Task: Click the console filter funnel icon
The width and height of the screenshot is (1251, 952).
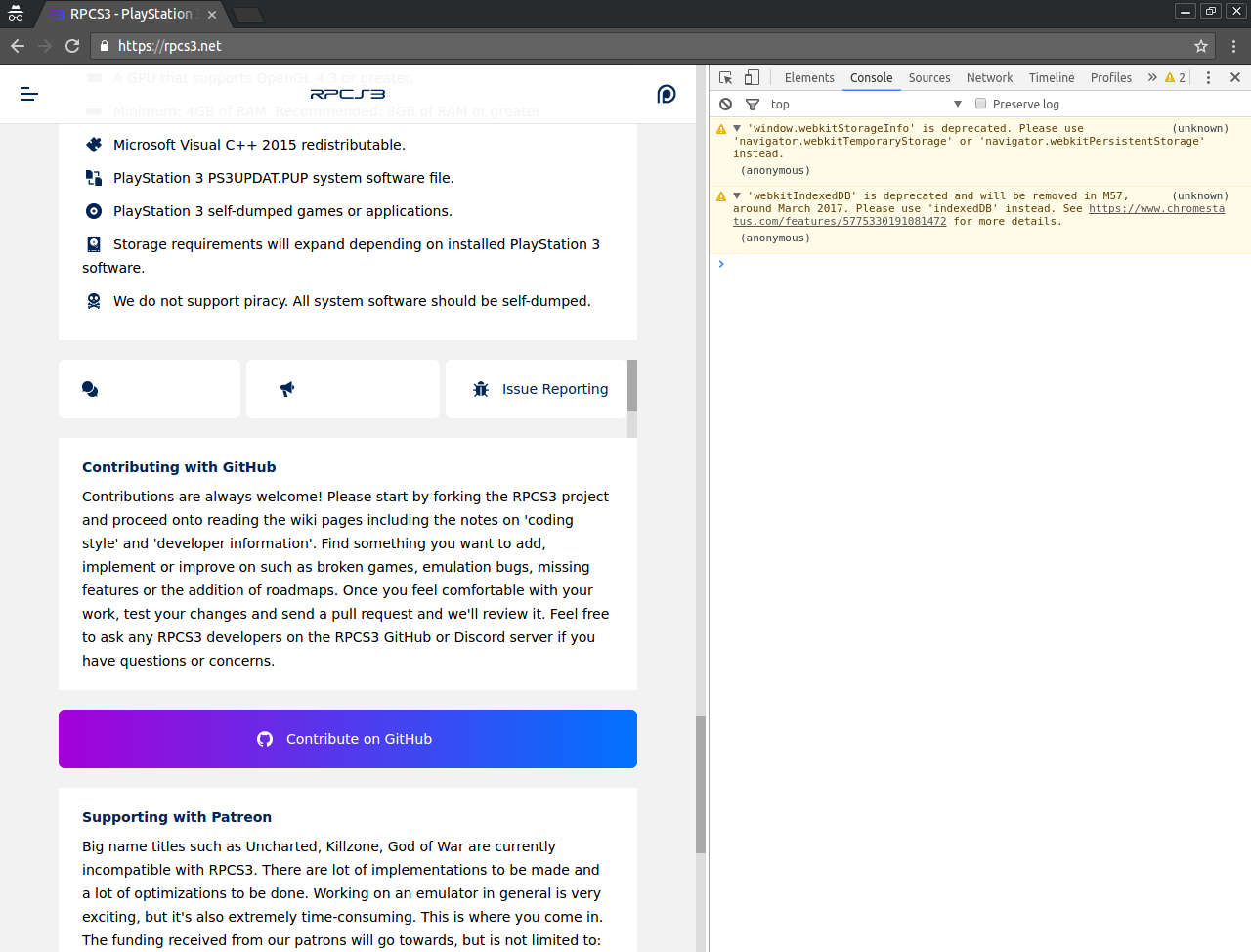Action: tap(752, 105)
